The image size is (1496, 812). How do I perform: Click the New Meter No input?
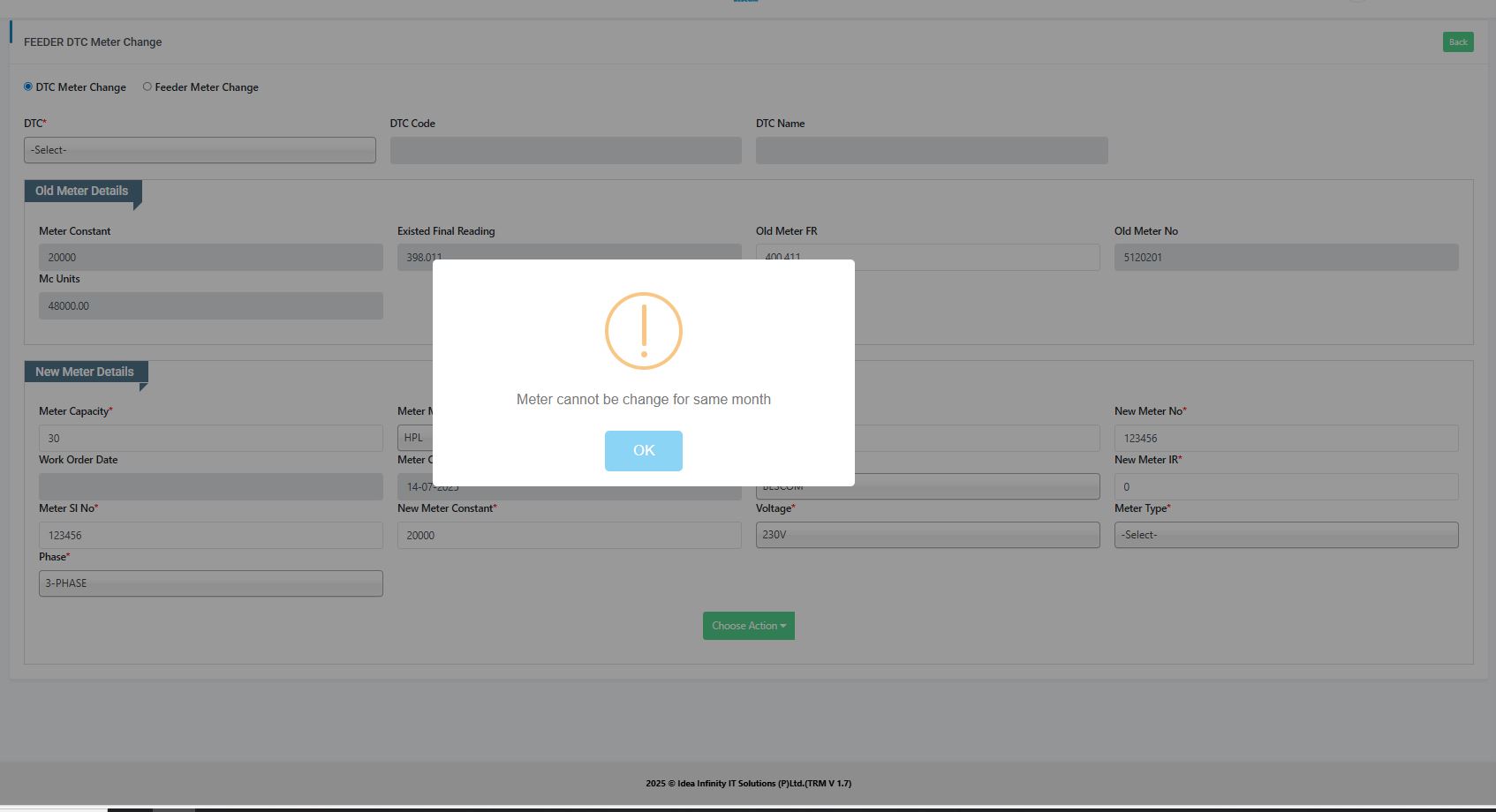coord(1287,438)
